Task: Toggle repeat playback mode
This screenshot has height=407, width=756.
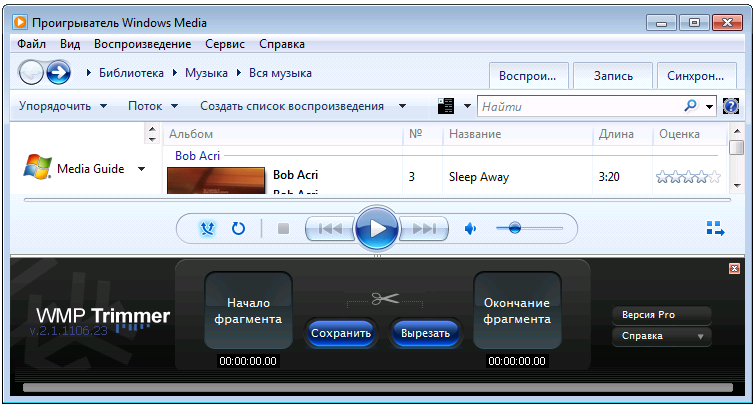Action: (238, 228)
